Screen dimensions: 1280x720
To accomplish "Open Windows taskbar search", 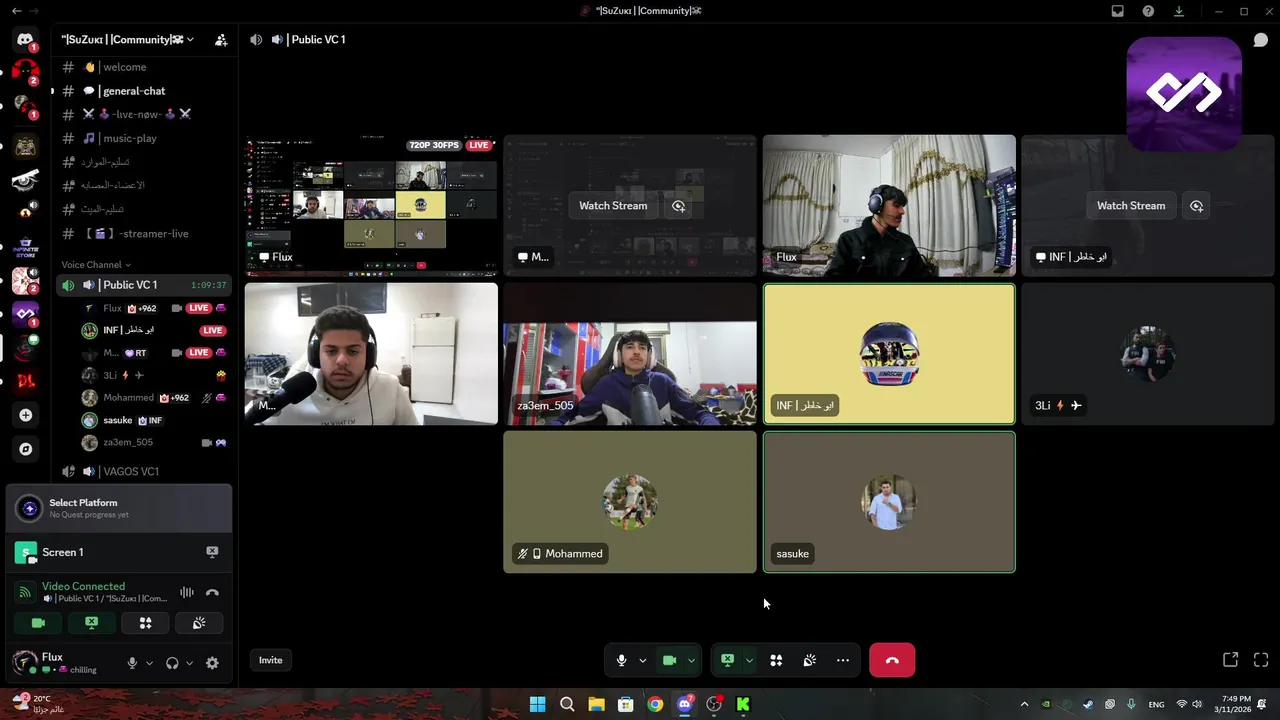I will 567,704.
